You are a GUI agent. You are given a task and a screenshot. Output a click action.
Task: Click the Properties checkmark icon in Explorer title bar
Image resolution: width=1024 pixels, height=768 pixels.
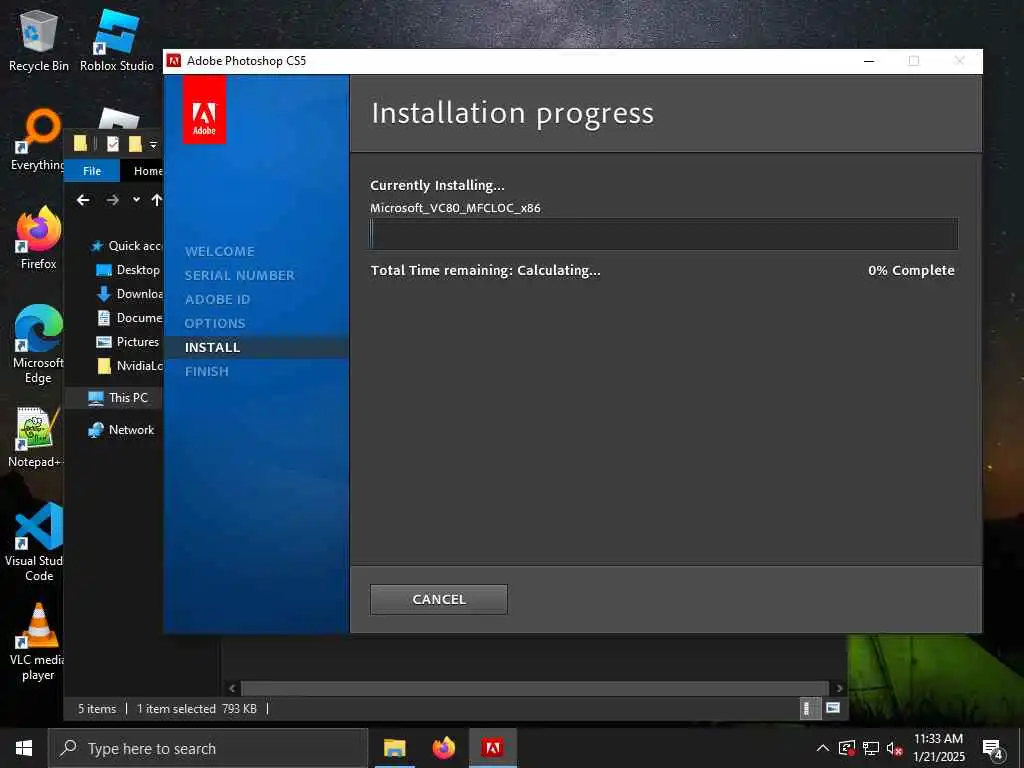tap(112, 144)
